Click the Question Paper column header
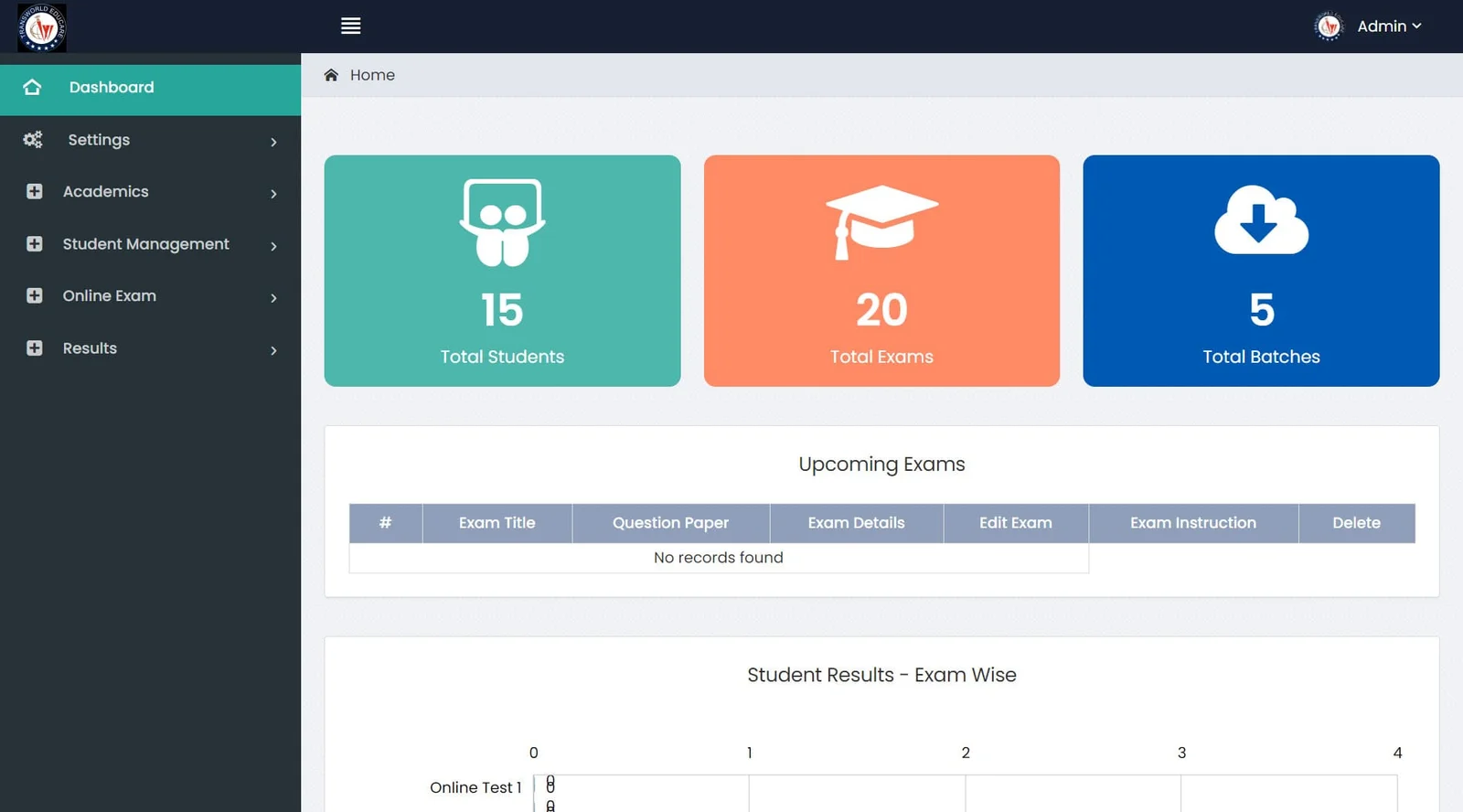The width and height of the screenshot is (1463, 812). point(671,523)
